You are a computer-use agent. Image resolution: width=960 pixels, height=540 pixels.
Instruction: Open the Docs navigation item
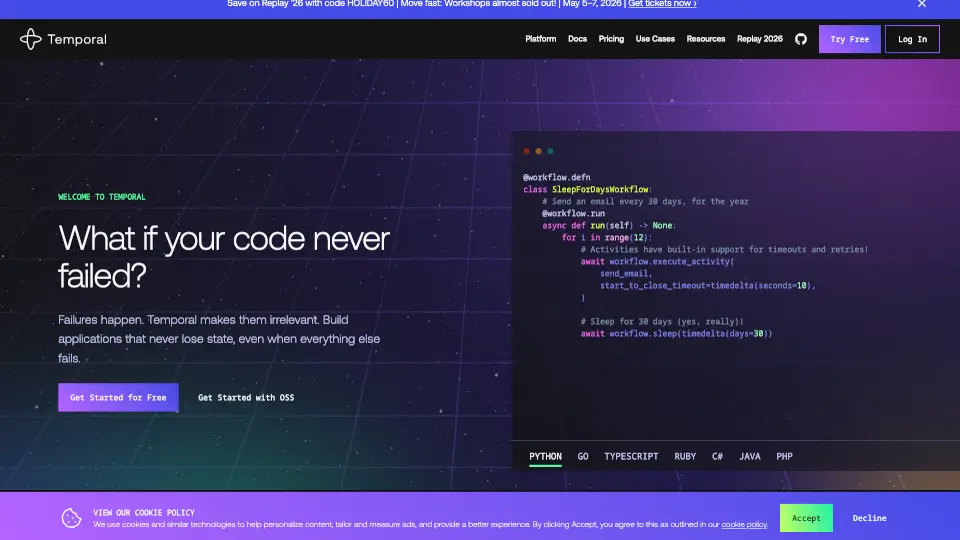click(577, 39)
